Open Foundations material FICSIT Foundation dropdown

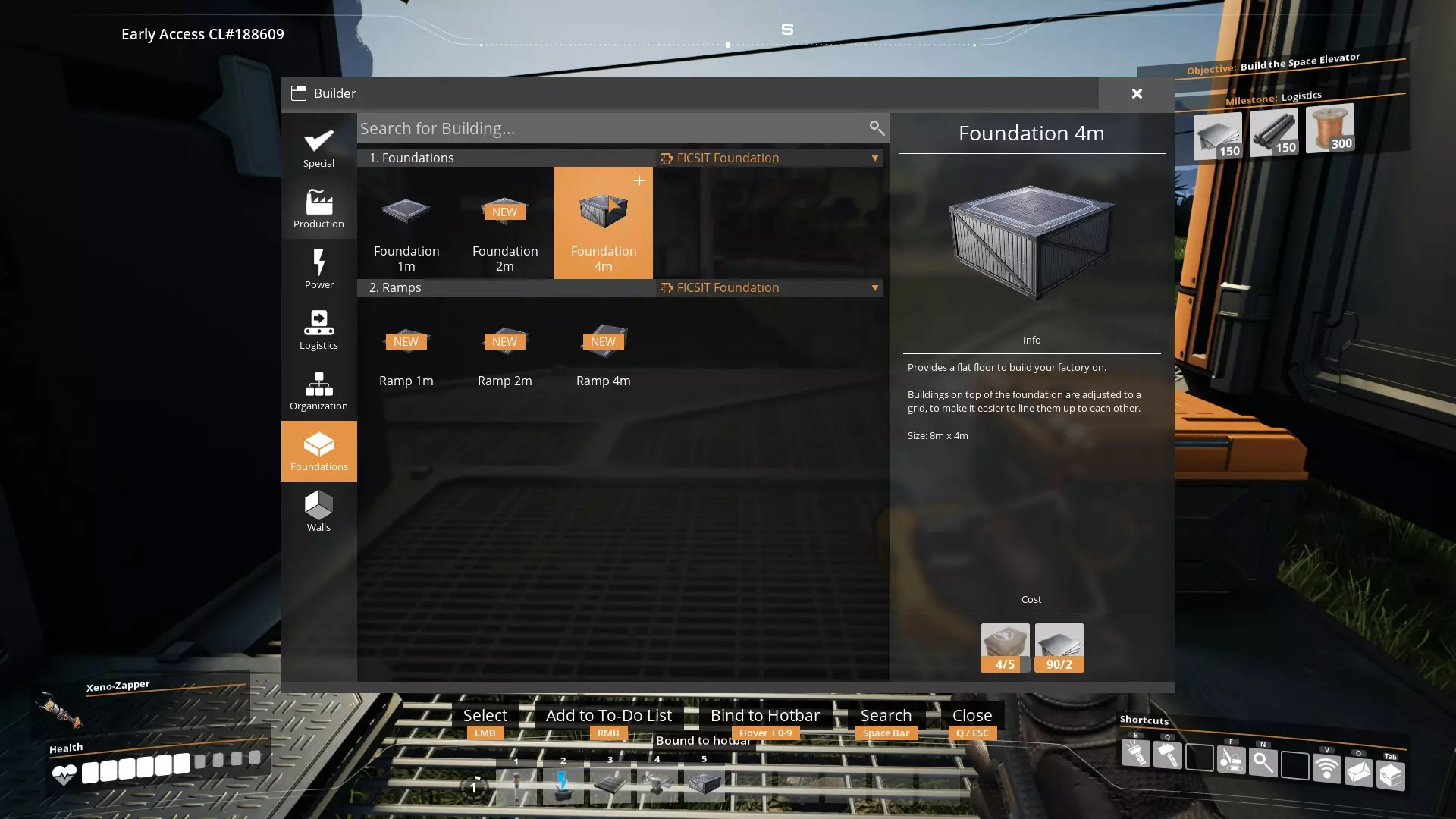coord(769,158)
